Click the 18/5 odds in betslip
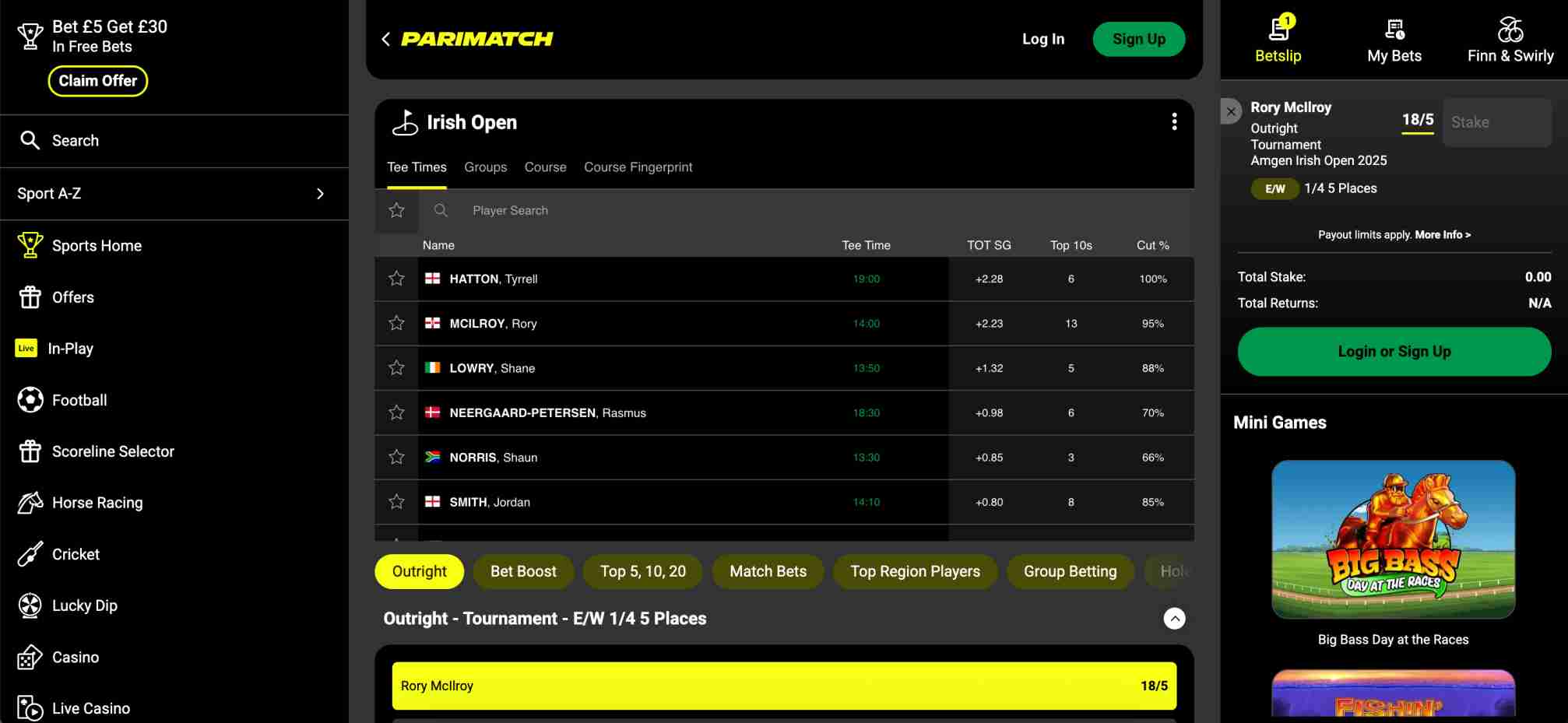The height and width of the screenshot is (723, 1568). [1417, 119]
